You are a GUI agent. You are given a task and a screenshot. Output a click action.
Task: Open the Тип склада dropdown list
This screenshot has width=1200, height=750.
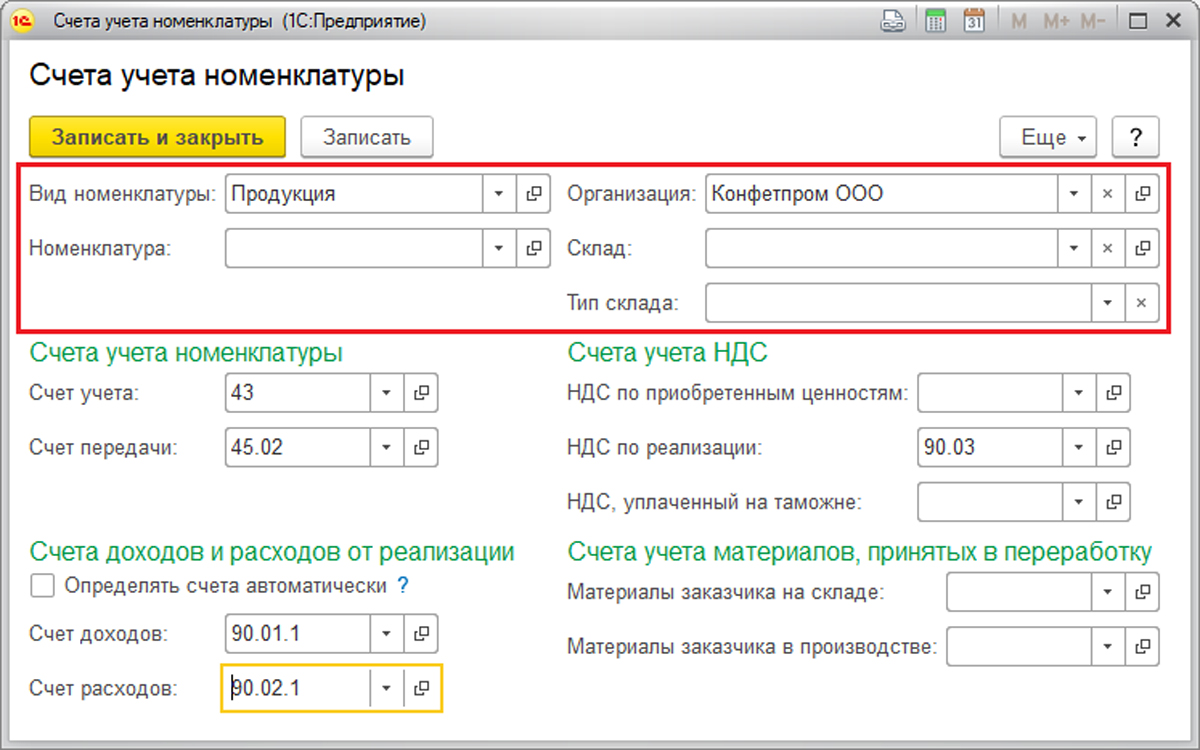[1108, 302]
